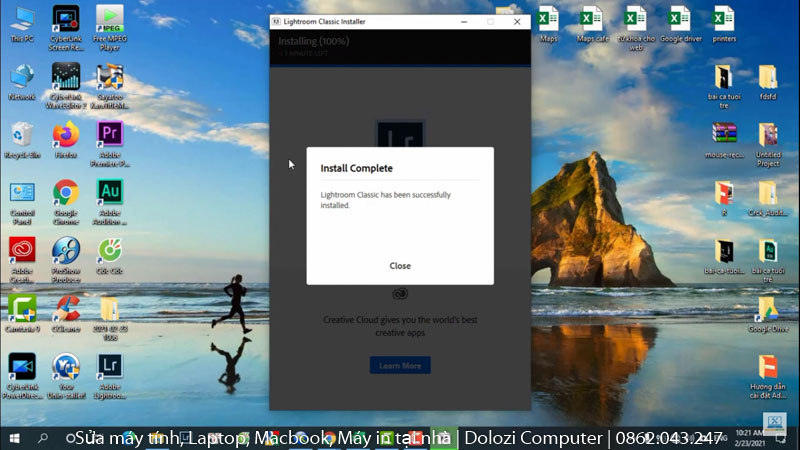Open Google Chrome desktop shortcut

(66, 192)
